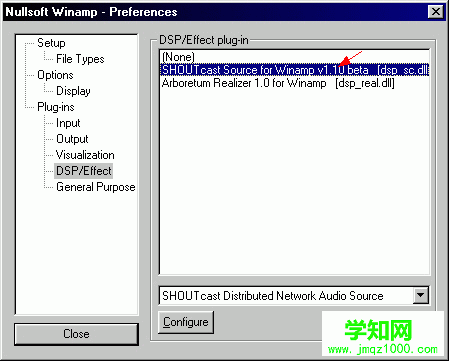This screenshot has width=449, height=361.
Task: Open the SHOUTcast module dropdown arrow
Action: click(421, 295)
